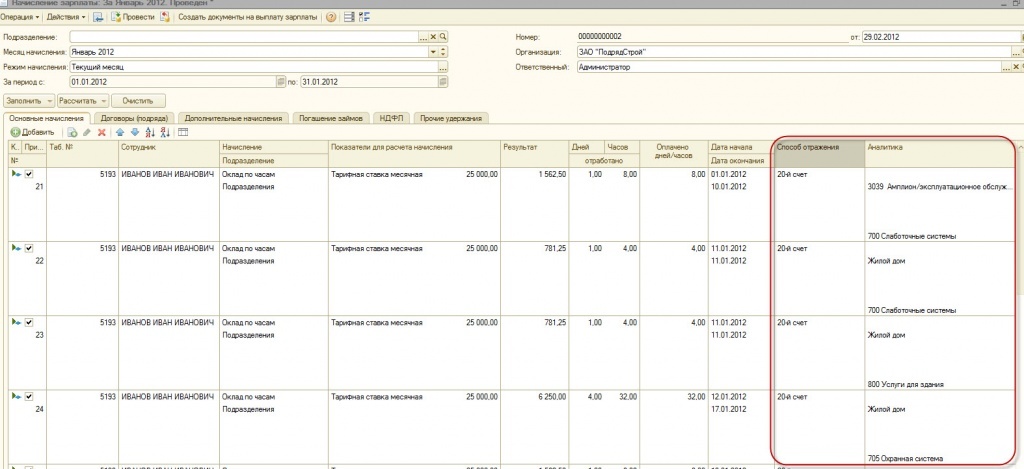Open Подразделение item with magnifier icon
This screenshot has width=1024, height=469.
(x=442, y=37)
